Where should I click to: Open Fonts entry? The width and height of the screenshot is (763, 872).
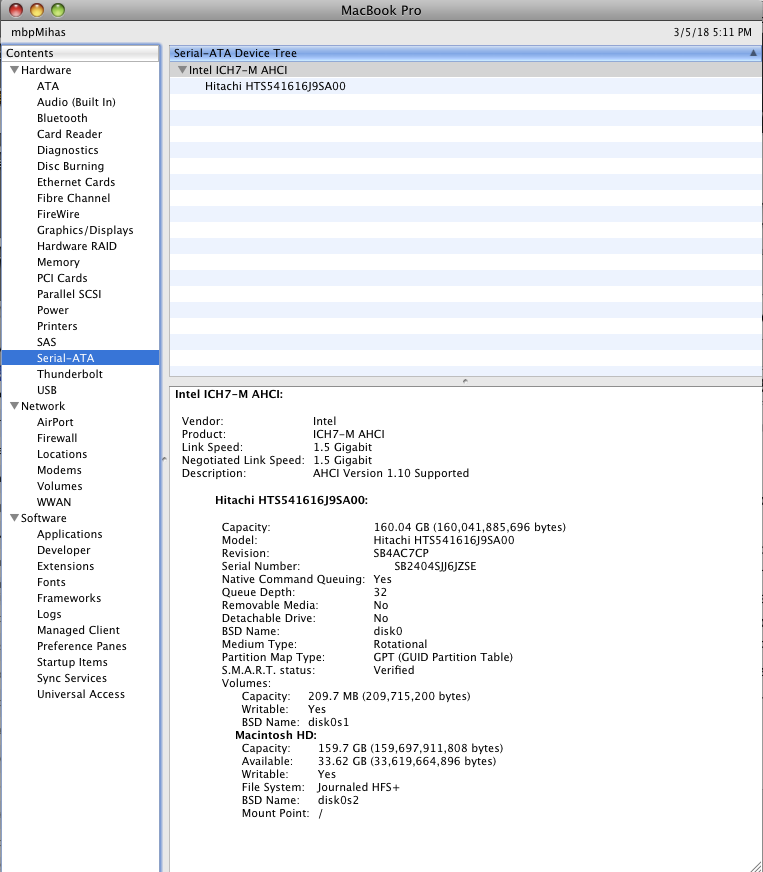pos(51,582)
